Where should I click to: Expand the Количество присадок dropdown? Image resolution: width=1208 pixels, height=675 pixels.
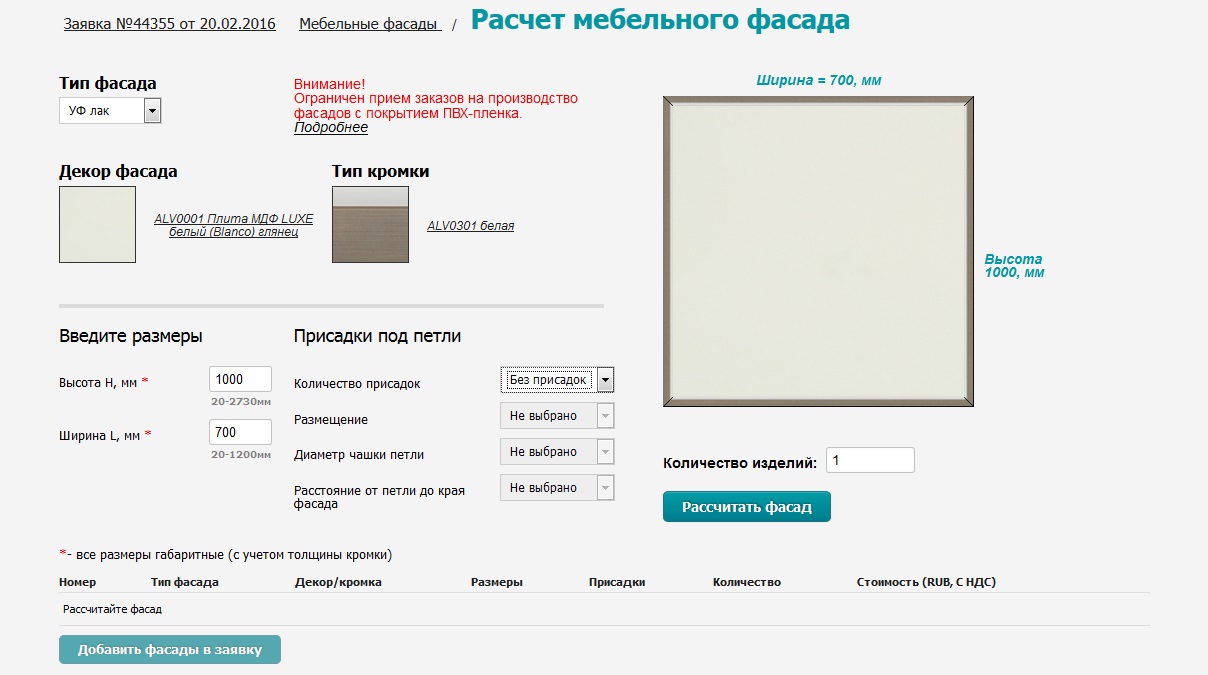(557, 380)
